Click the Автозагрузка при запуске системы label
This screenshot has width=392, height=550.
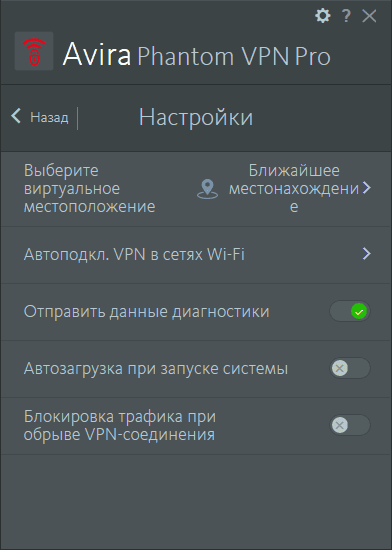(156, 369)
